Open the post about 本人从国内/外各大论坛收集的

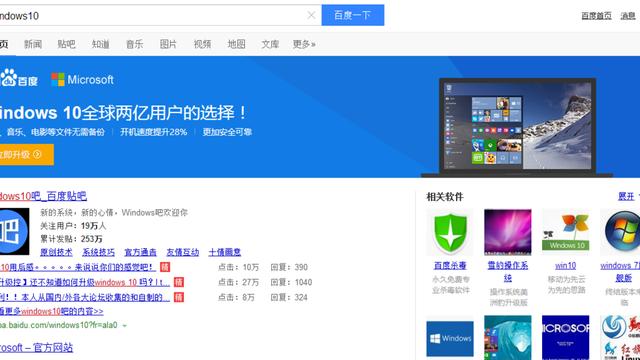[85, 298]
